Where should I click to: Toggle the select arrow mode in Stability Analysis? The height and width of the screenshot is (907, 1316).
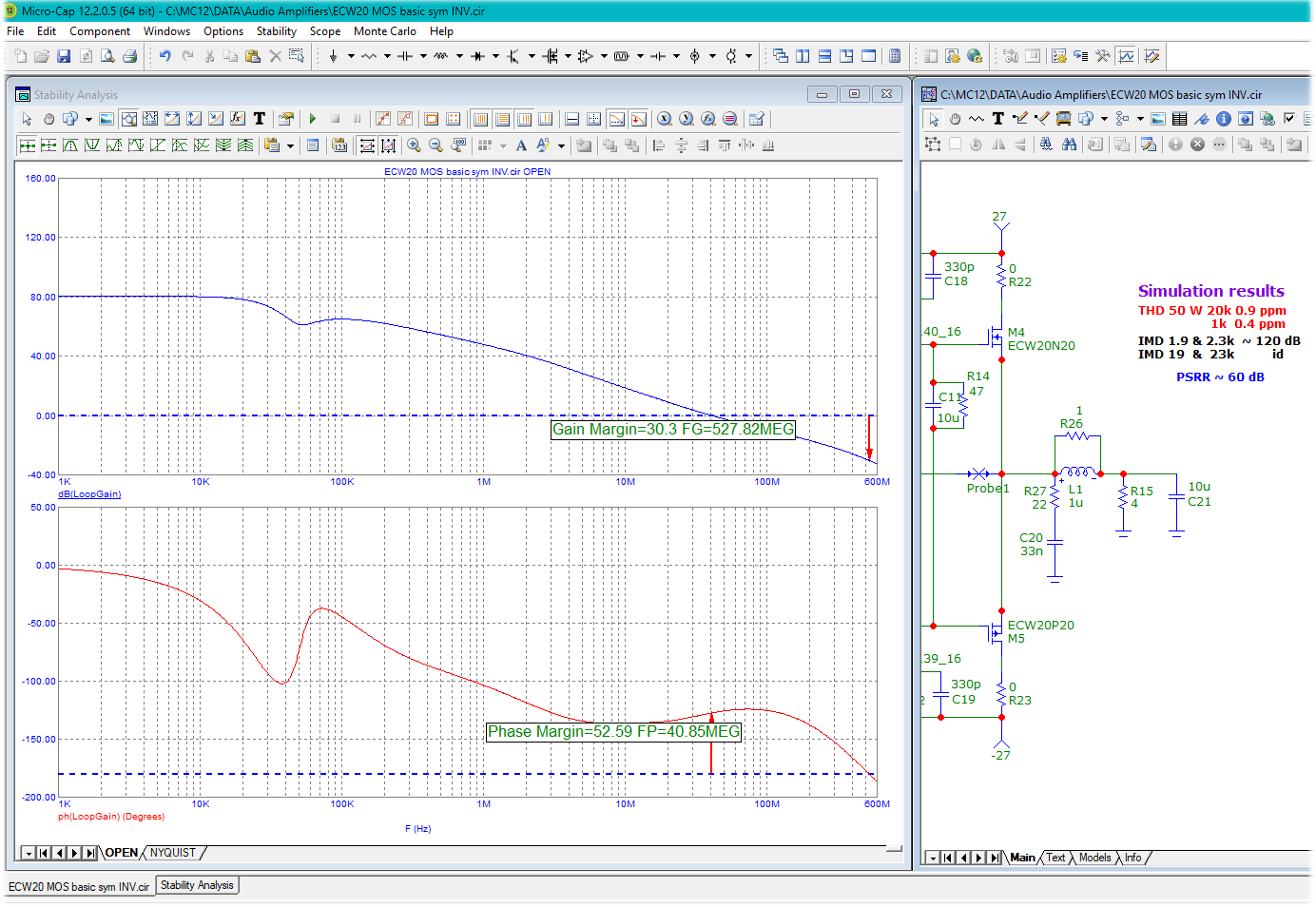click(x=27, y=119)
